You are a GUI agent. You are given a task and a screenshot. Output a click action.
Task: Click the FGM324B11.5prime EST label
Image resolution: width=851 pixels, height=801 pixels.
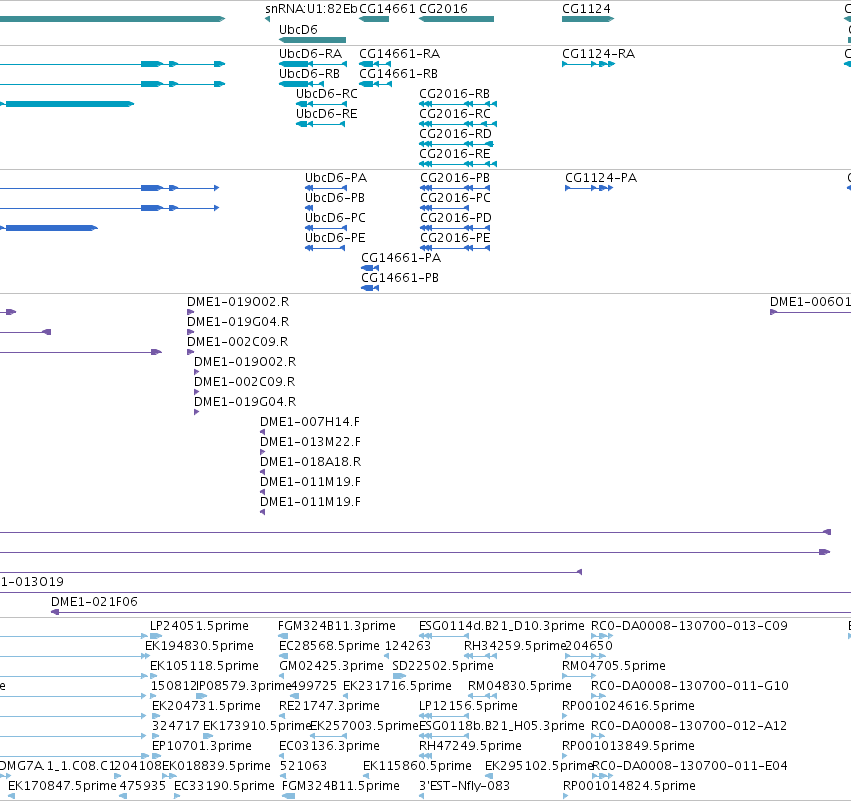click(341, 786)
